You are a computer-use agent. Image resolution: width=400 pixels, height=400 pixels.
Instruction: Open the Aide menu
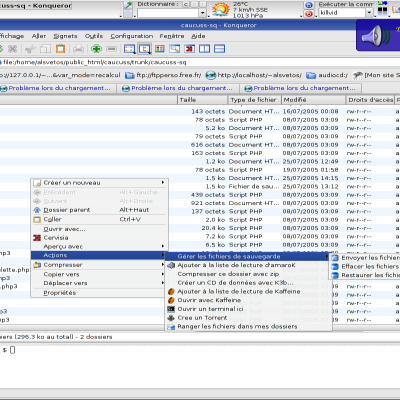[x=198, y=36]
